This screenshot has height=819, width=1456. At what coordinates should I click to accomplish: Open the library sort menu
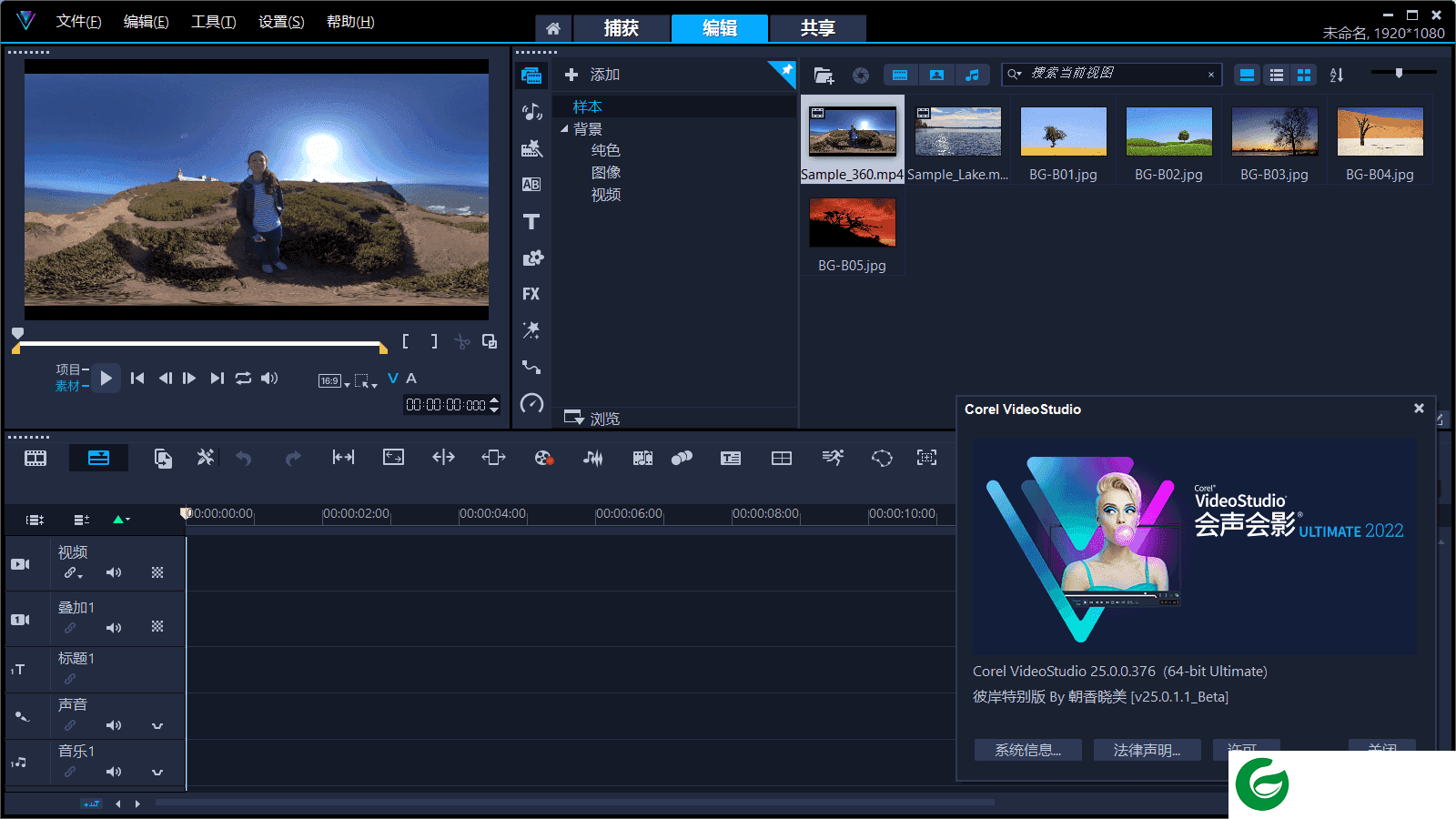point(1337,75)
